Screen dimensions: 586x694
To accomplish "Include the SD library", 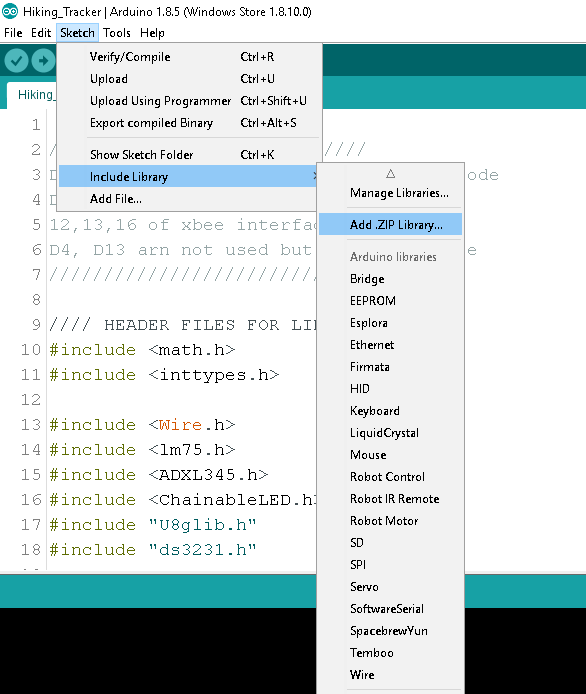I will [x=390, y=543].
